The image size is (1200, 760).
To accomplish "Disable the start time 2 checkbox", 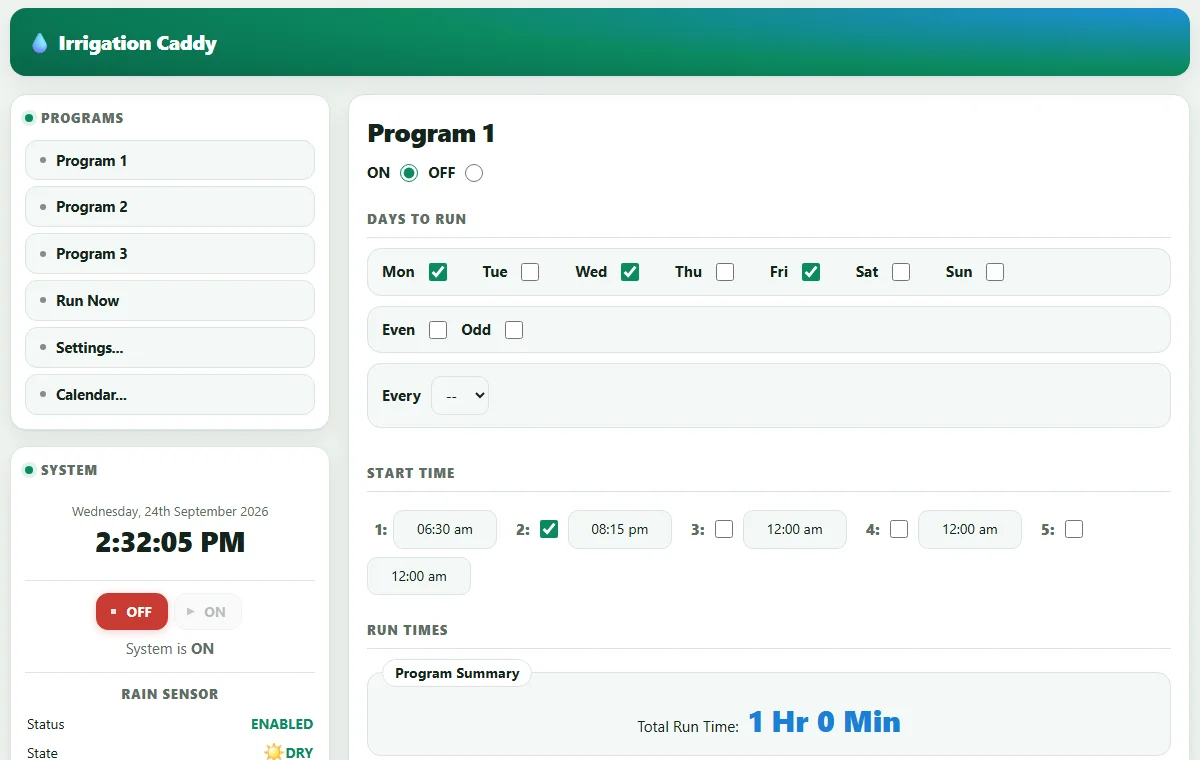I will pyautogui.click(x=549, y=529).
